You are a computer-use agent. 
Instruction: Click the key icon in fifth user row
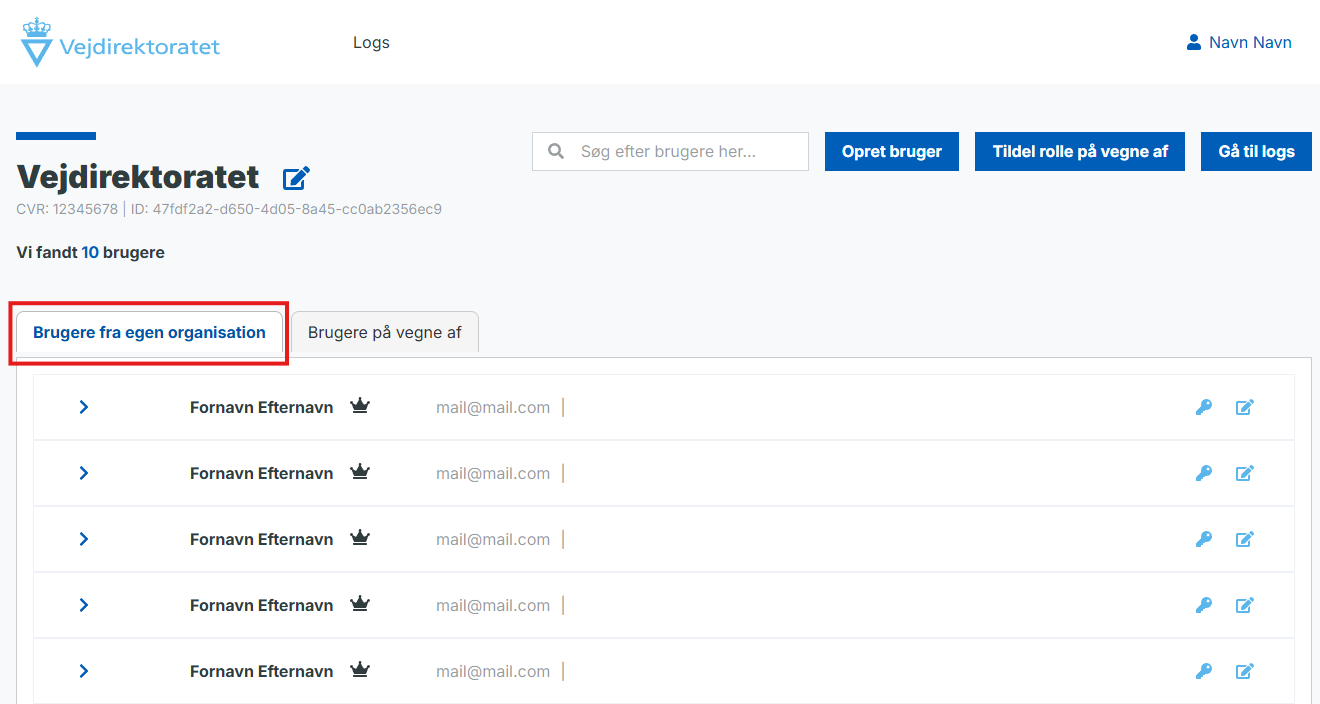click(x=1204, y=671)
